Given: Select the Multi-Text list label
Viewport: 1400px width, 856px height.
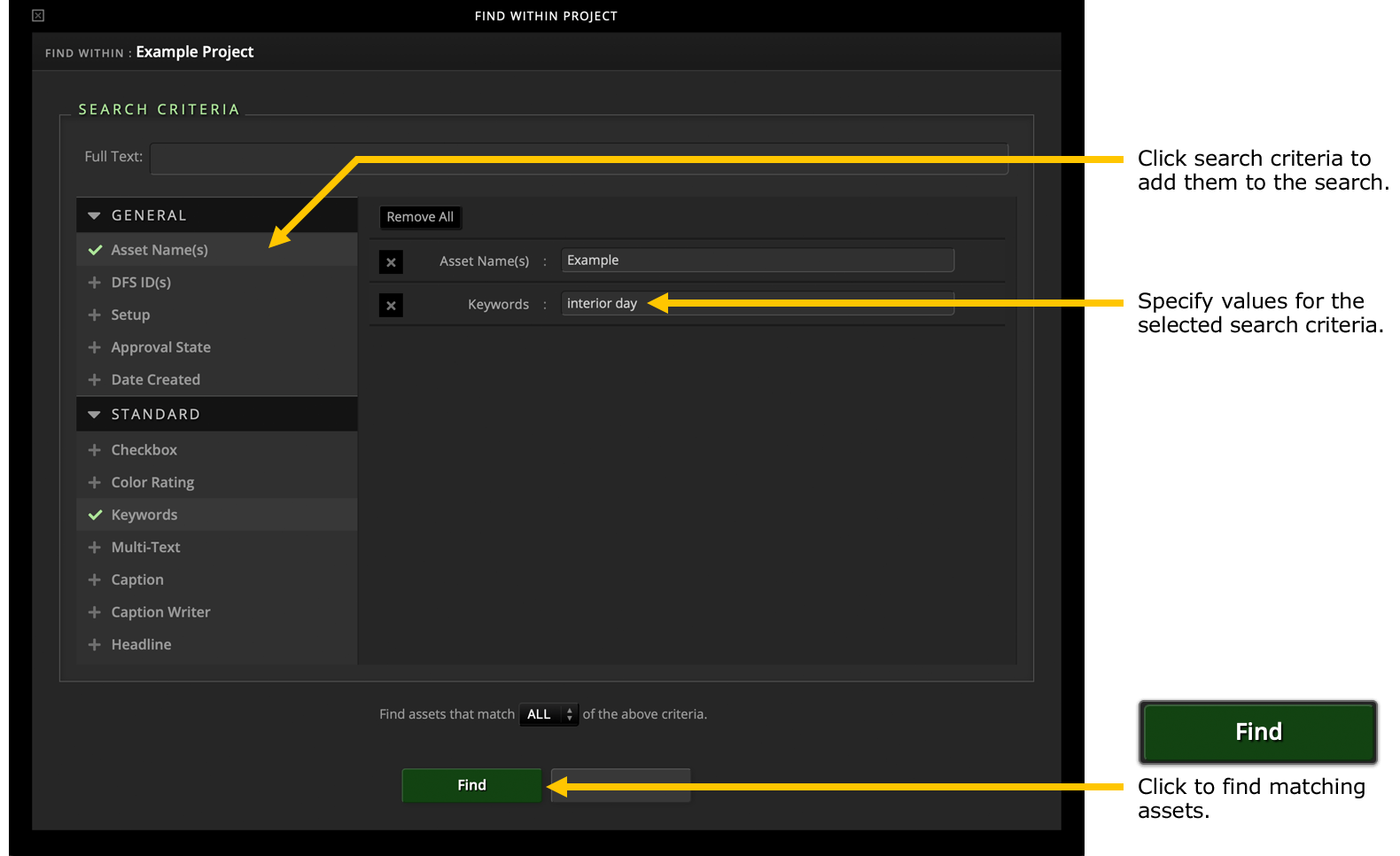Looking at the screenshot, I should point(145,547).
